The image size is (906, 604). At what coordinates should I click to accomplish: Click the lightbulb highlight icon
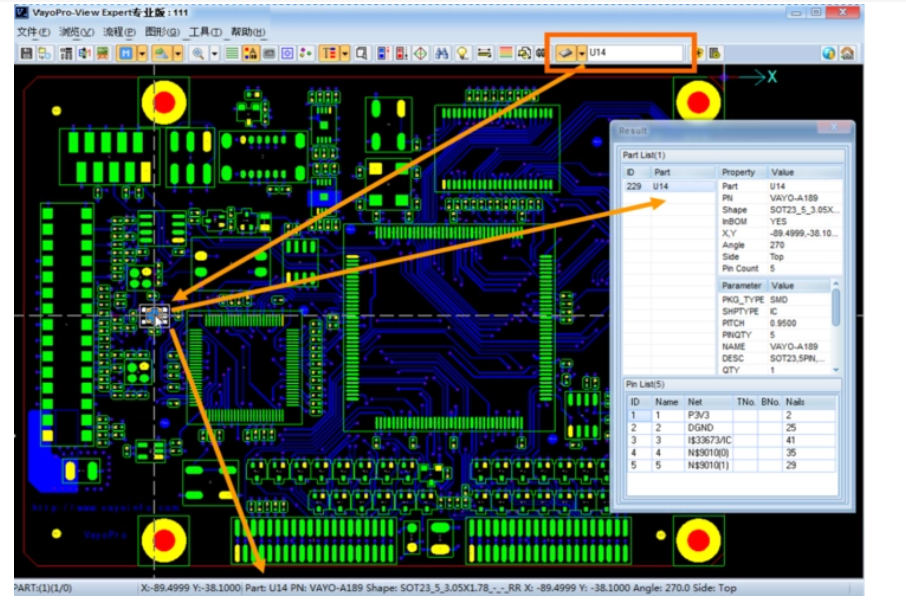(x=462, y=53)
